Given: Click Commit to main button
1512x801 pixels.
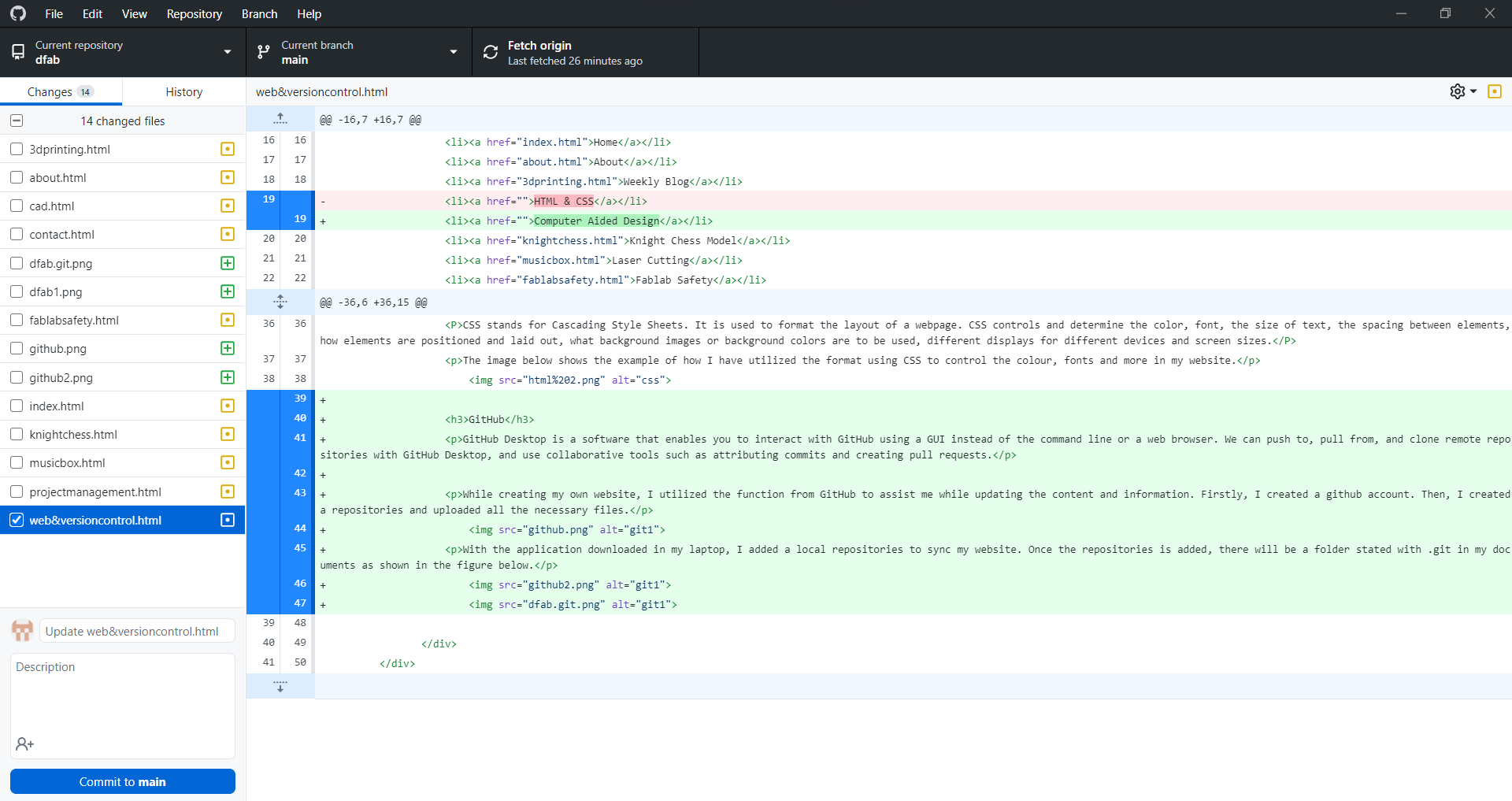Looking at the screenshot, I should click(123, 781).
